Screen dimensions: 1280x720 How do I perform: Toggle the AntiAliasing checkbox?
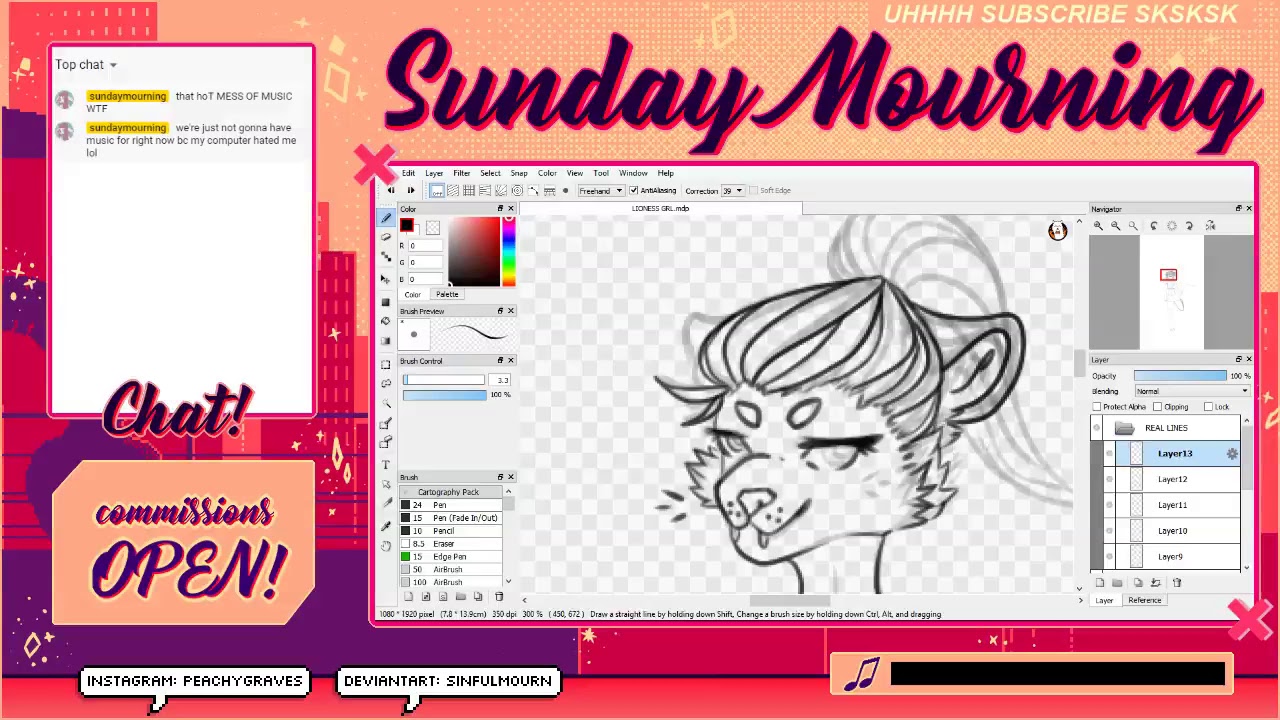coord(634,190)
